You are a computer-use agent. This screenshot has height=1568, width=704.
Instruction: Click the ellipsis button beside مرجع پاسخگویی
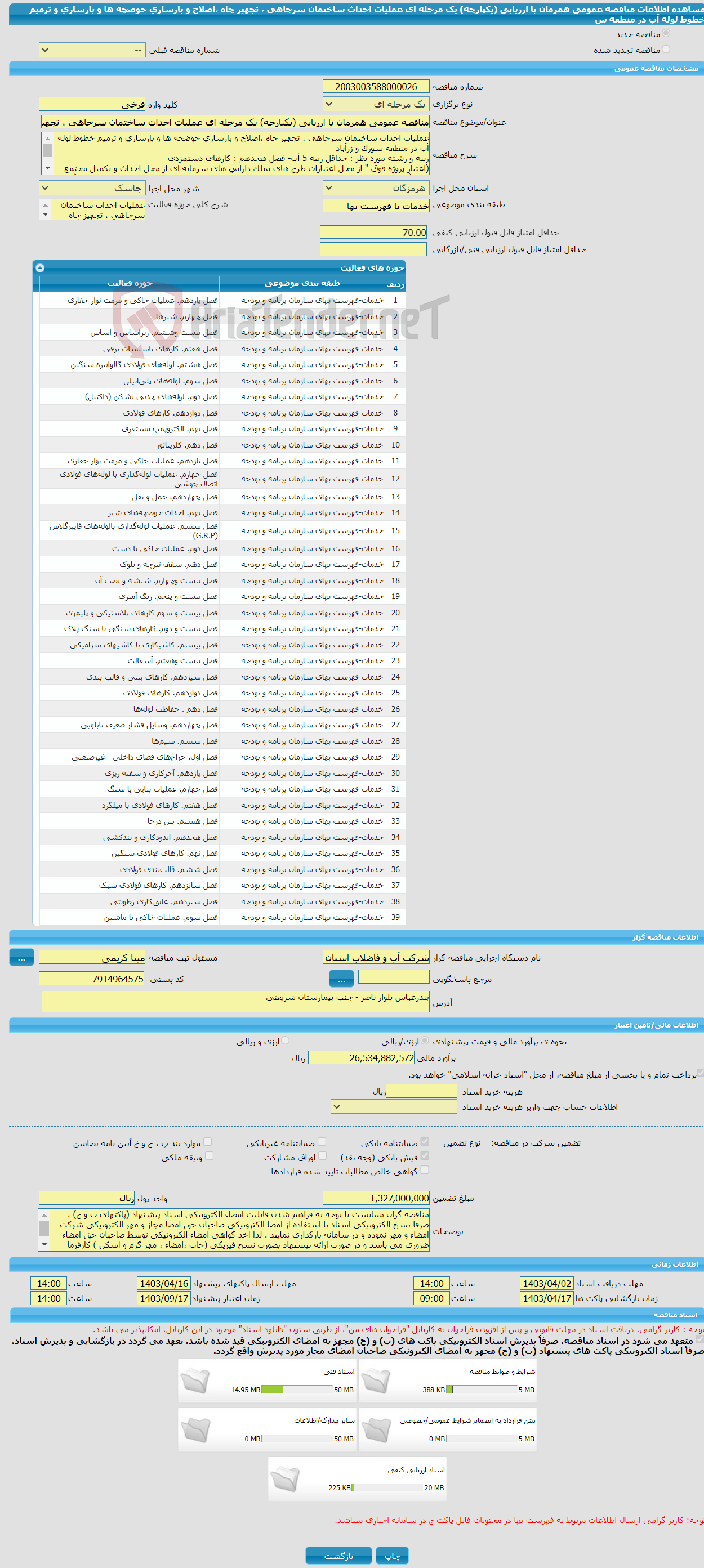pos(341,979)
